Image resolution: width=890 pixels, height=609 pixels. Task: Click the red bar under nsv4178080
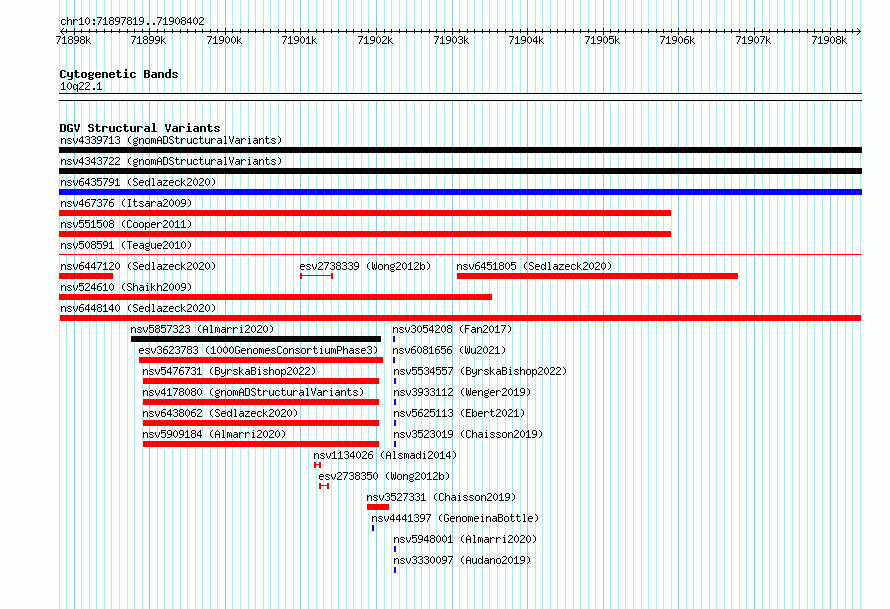click(x=261, y=402)
